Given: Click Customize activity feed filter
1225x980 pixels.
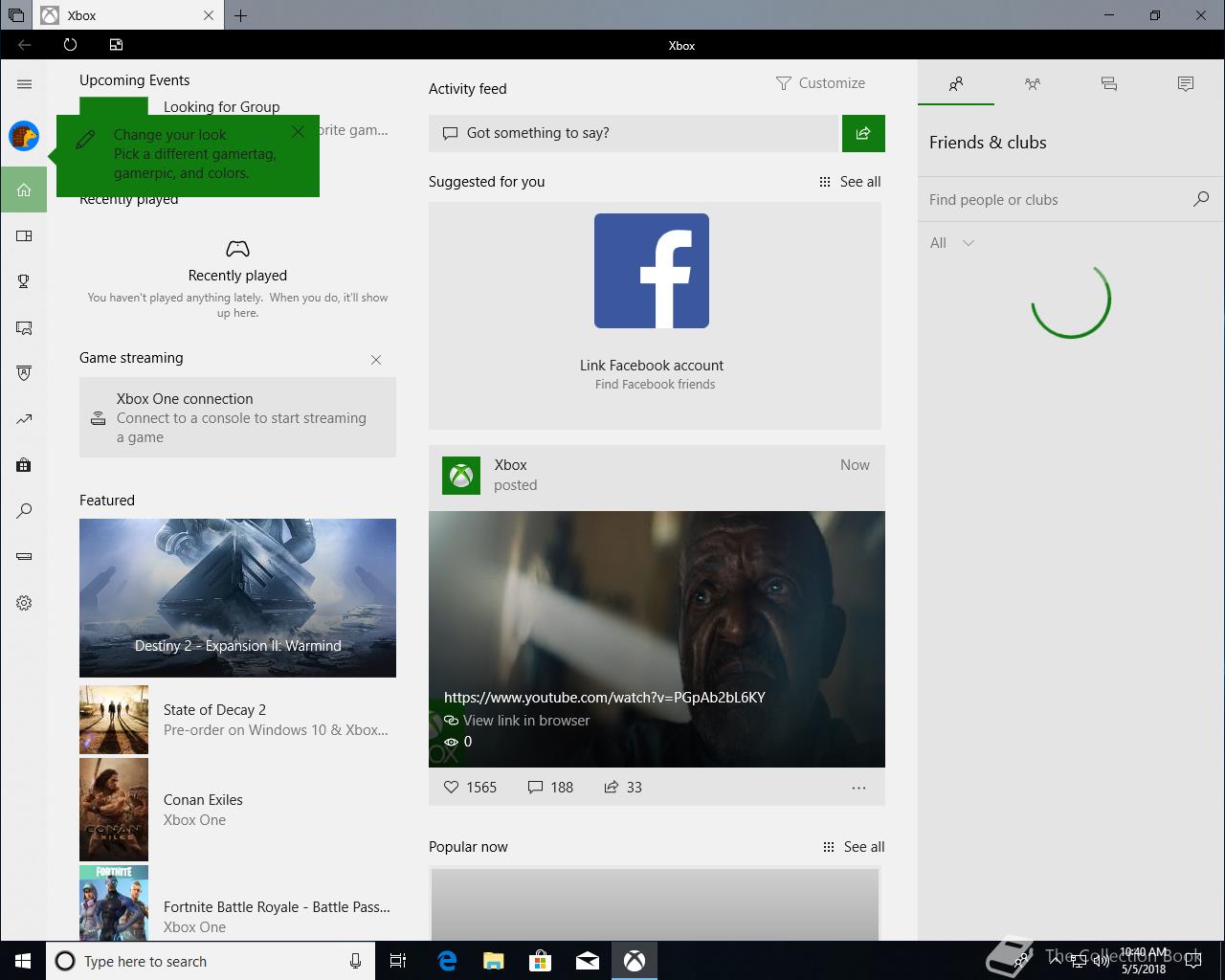Looking at the screenshot, I should coord(820,83).
